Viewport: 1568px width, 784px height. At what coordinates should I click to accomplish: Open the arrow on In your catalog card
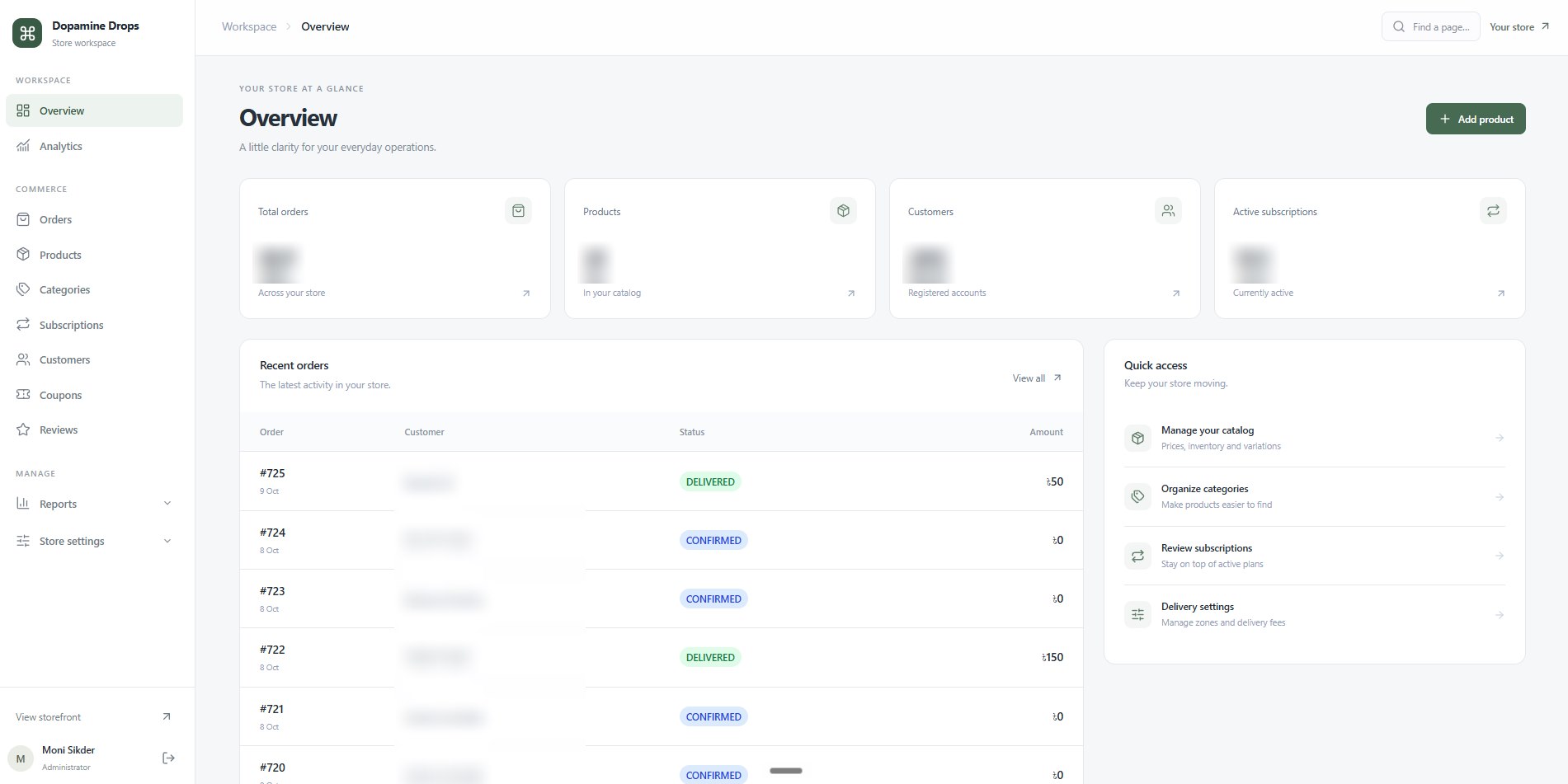pyautogui.click(x=851, y=293)
